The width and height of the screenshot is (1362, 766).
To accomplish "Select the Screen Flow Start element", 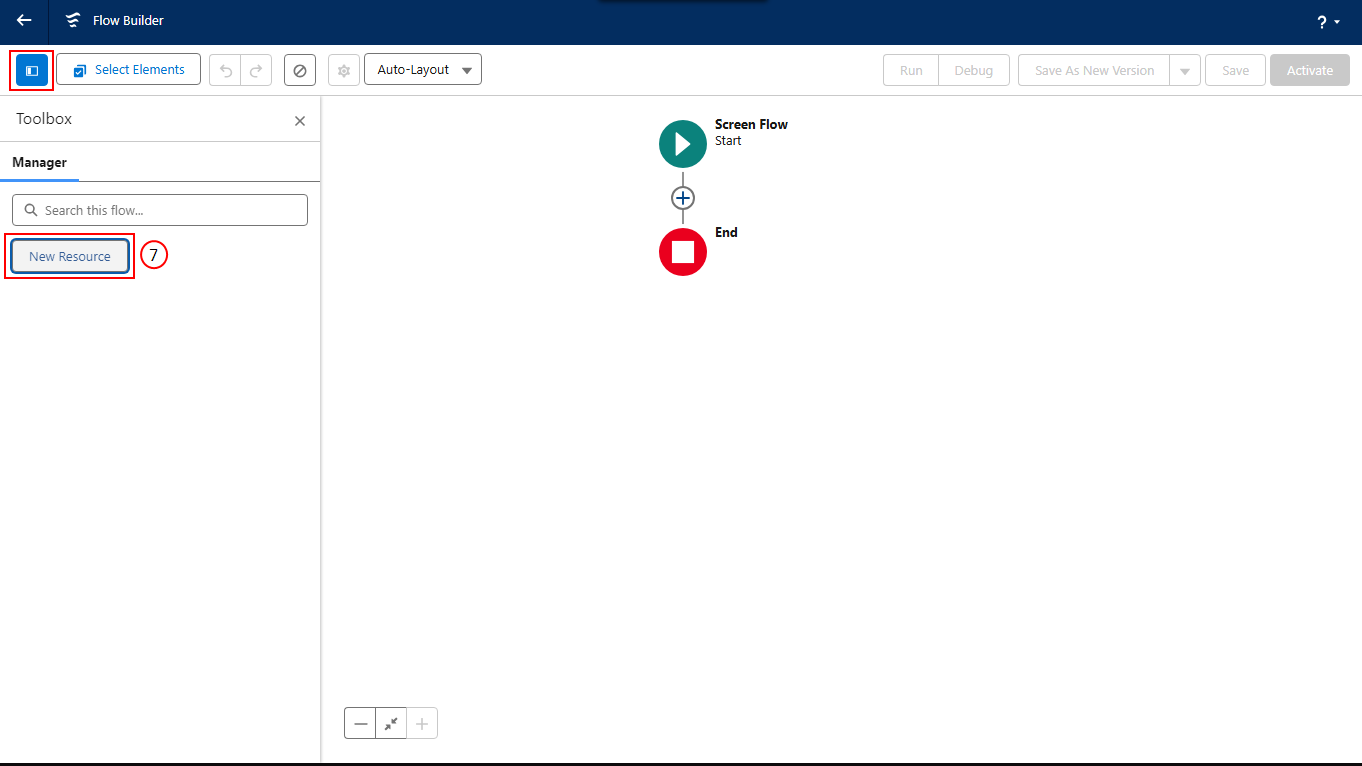I will tap(683, 144).
